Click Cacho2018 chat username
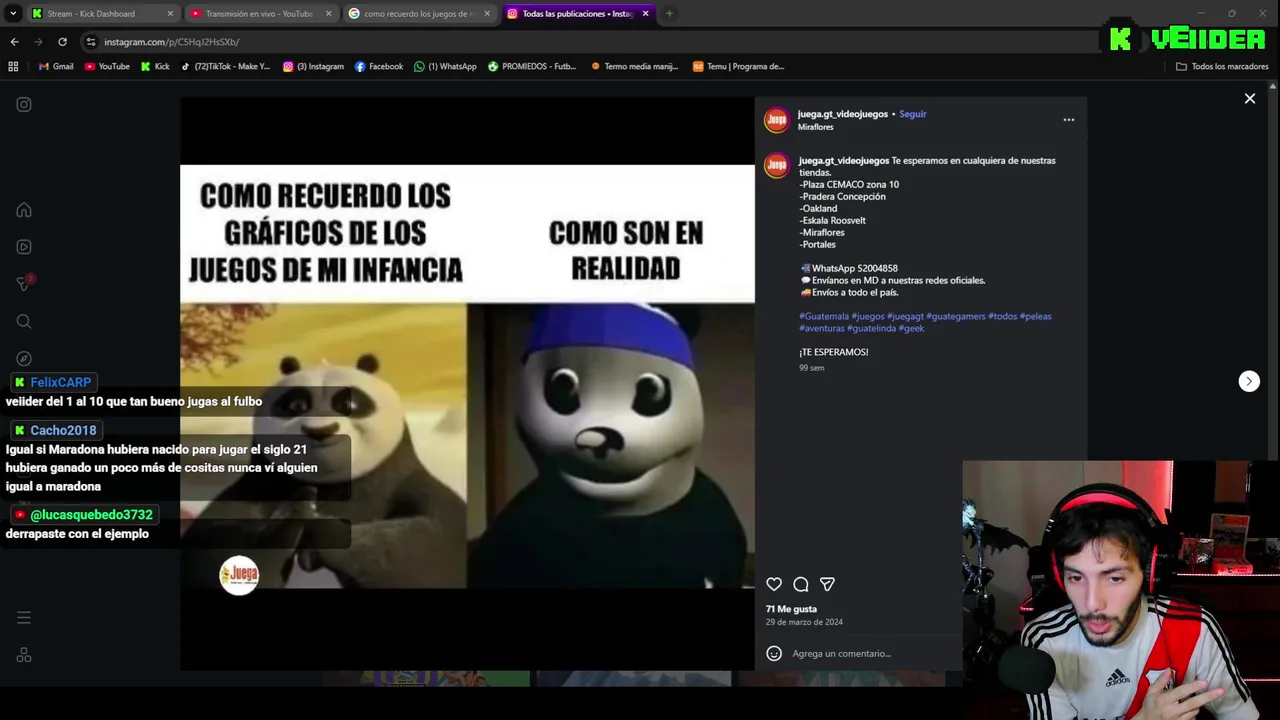Image resolution: width=1280 pixels, height=720 pixels. pyautogui.click(x=63, y=430)
